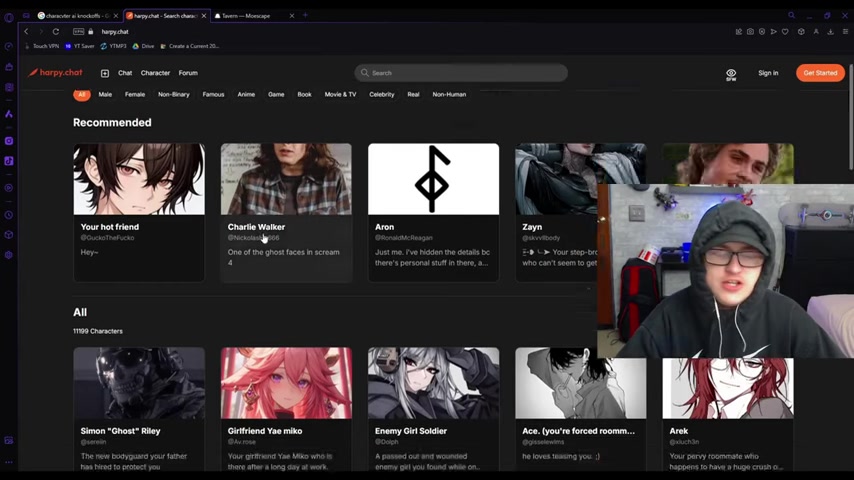Open Instagram in the browser sidebar
Screen dimensions: 854x480
[9, 141]
